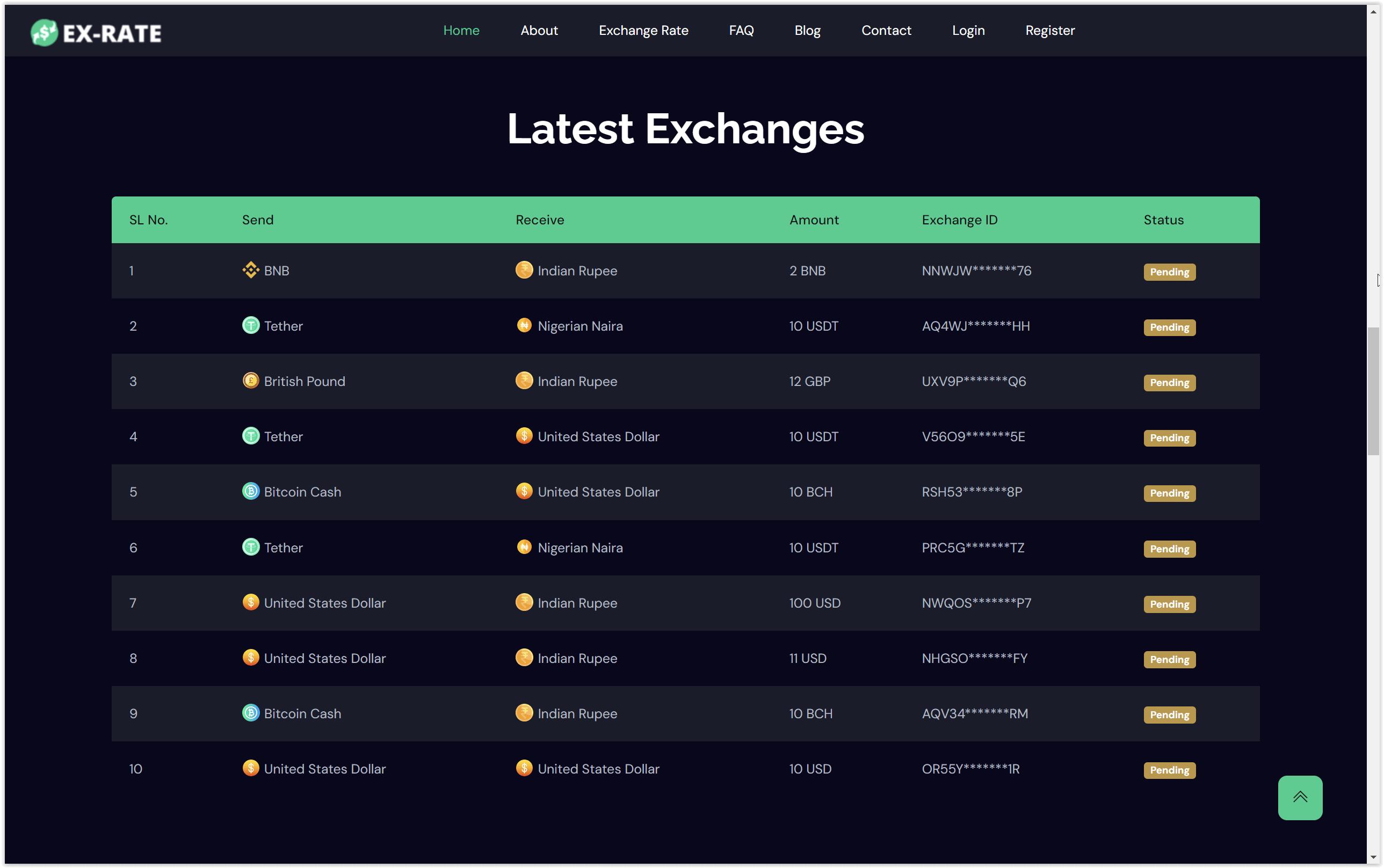Click the vertical scrollbar down arrow
The width and height of the screenshot is (1384, 868).
click(1373, 857)
